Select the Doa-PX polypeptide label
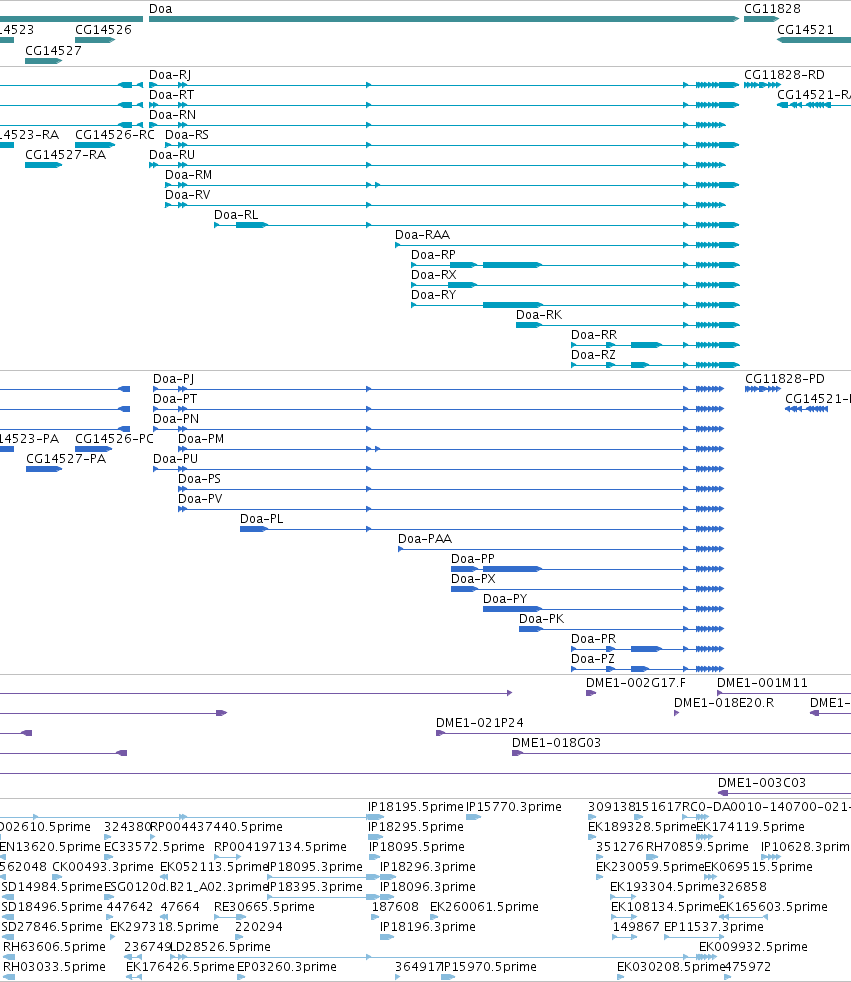This screenshot has width=851, height=982. [x=473, y=579]
